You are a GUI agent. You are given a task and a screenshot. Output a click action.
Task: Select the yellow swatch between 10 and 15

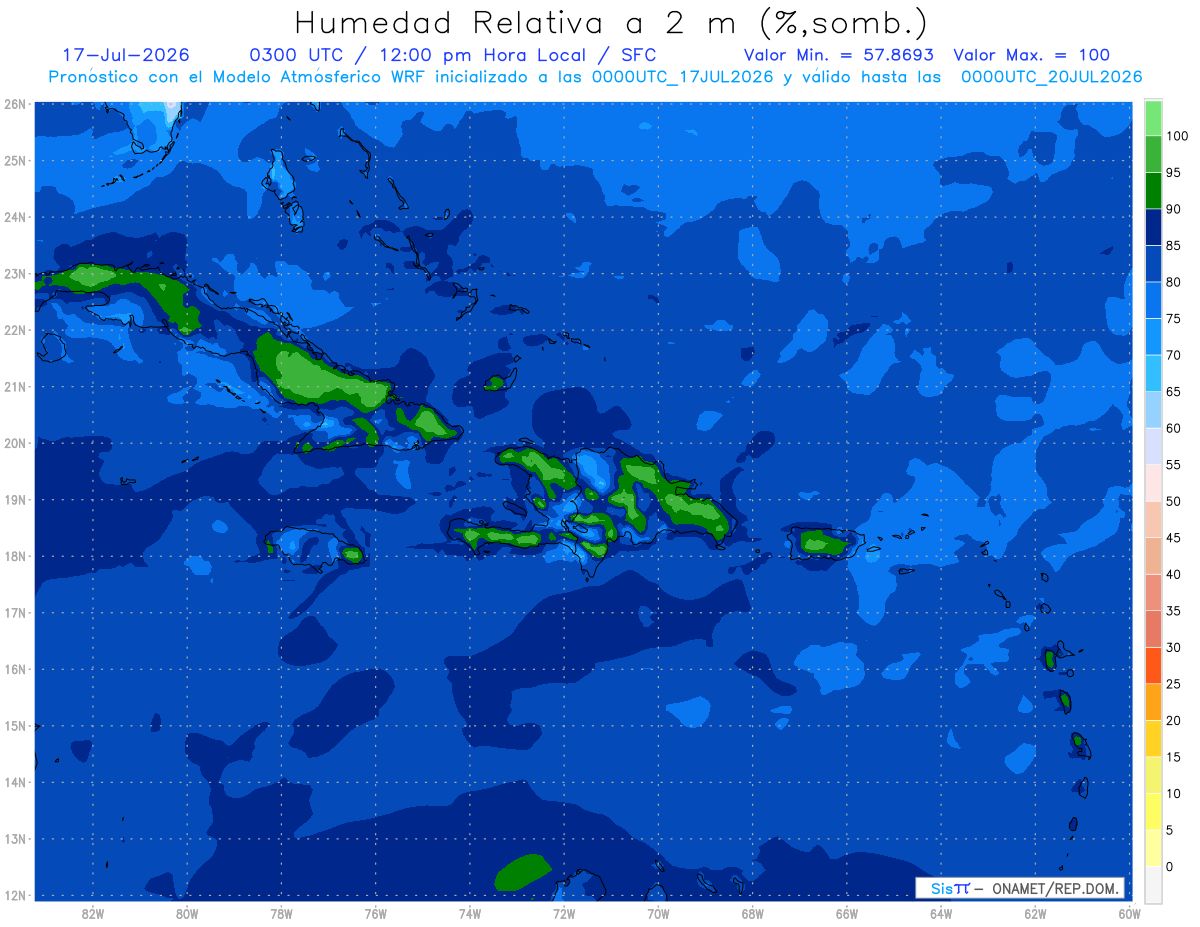1153,775
